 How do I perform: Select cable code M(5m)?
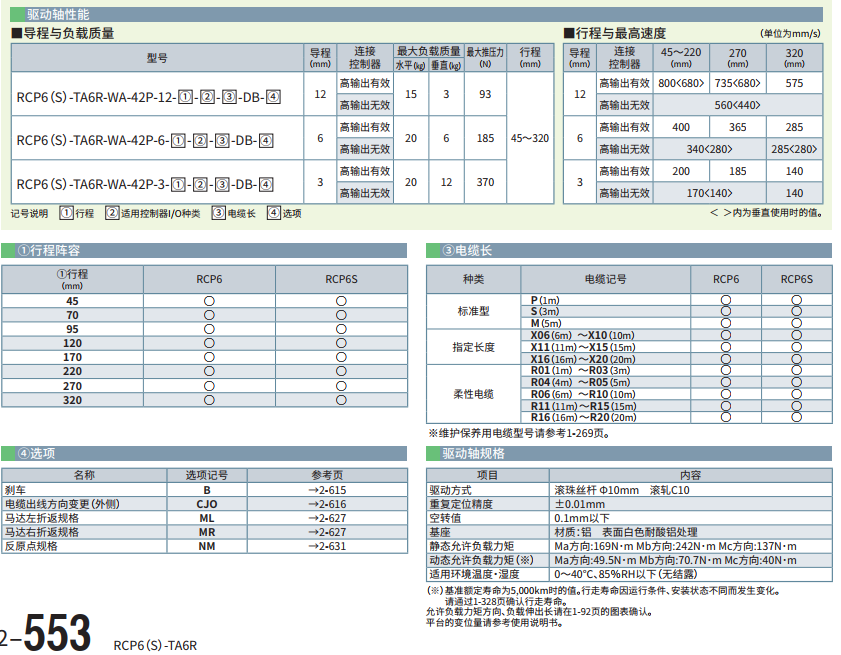coord(546,323)
